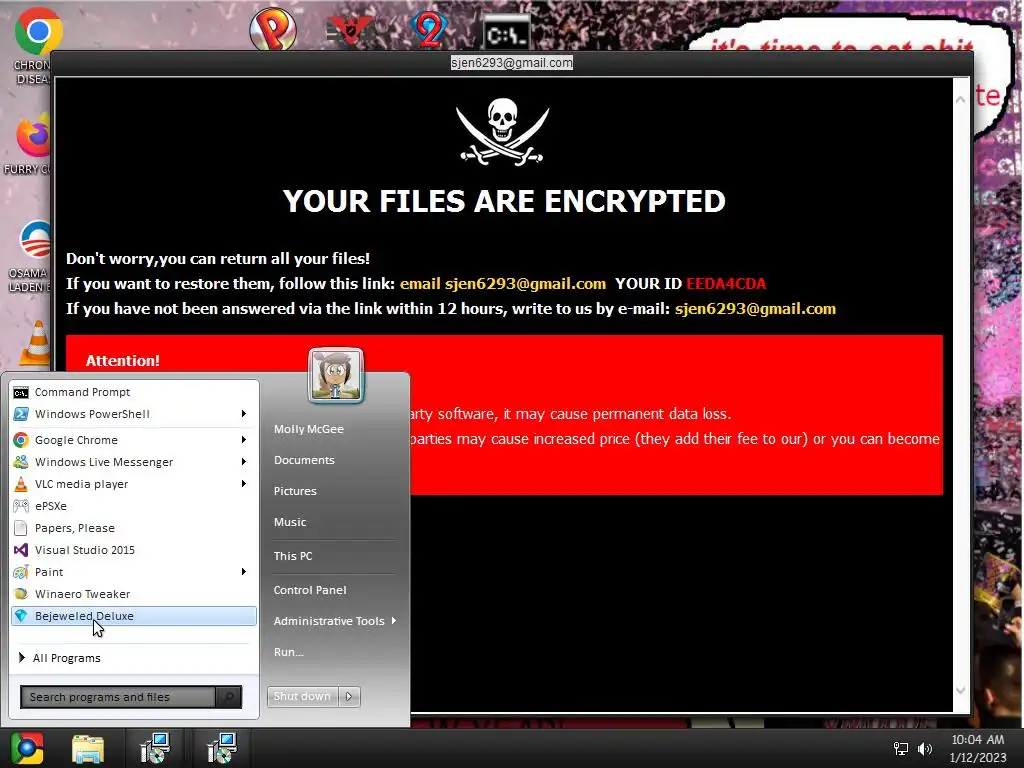Click the Search programs and files box
Image resolution: width=1024 pixels, height=768 pixels.
click(x=118, y=697)
